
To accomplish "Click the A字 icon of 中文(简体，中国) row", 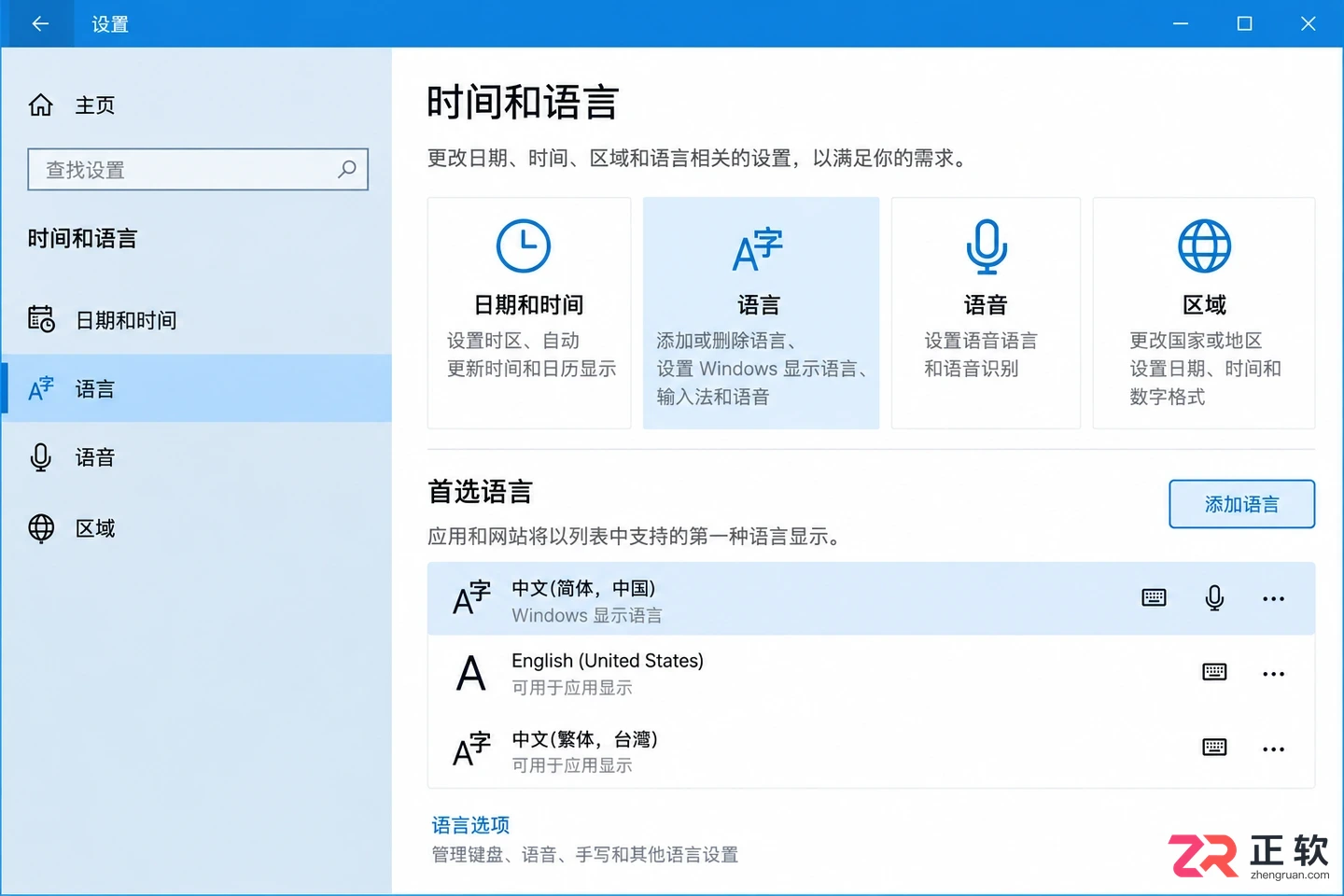I will click(472, 598).
